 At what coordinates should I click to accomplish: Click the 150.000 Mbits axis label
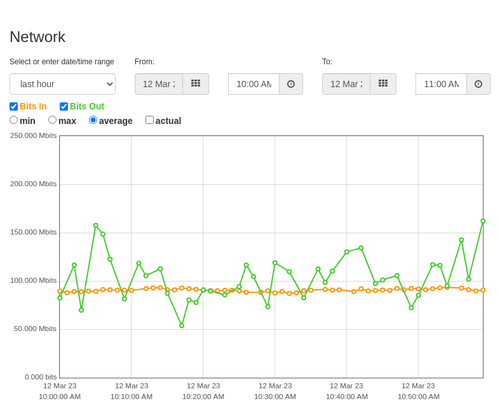point(33,232)
